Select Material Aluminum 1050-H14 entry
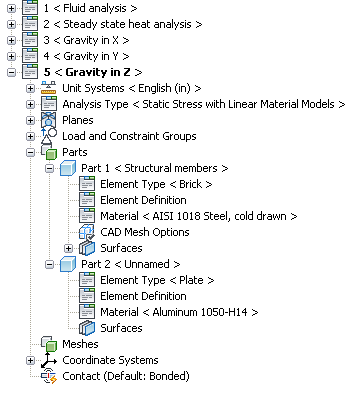The image size is (360, 395). coord(179,312)
